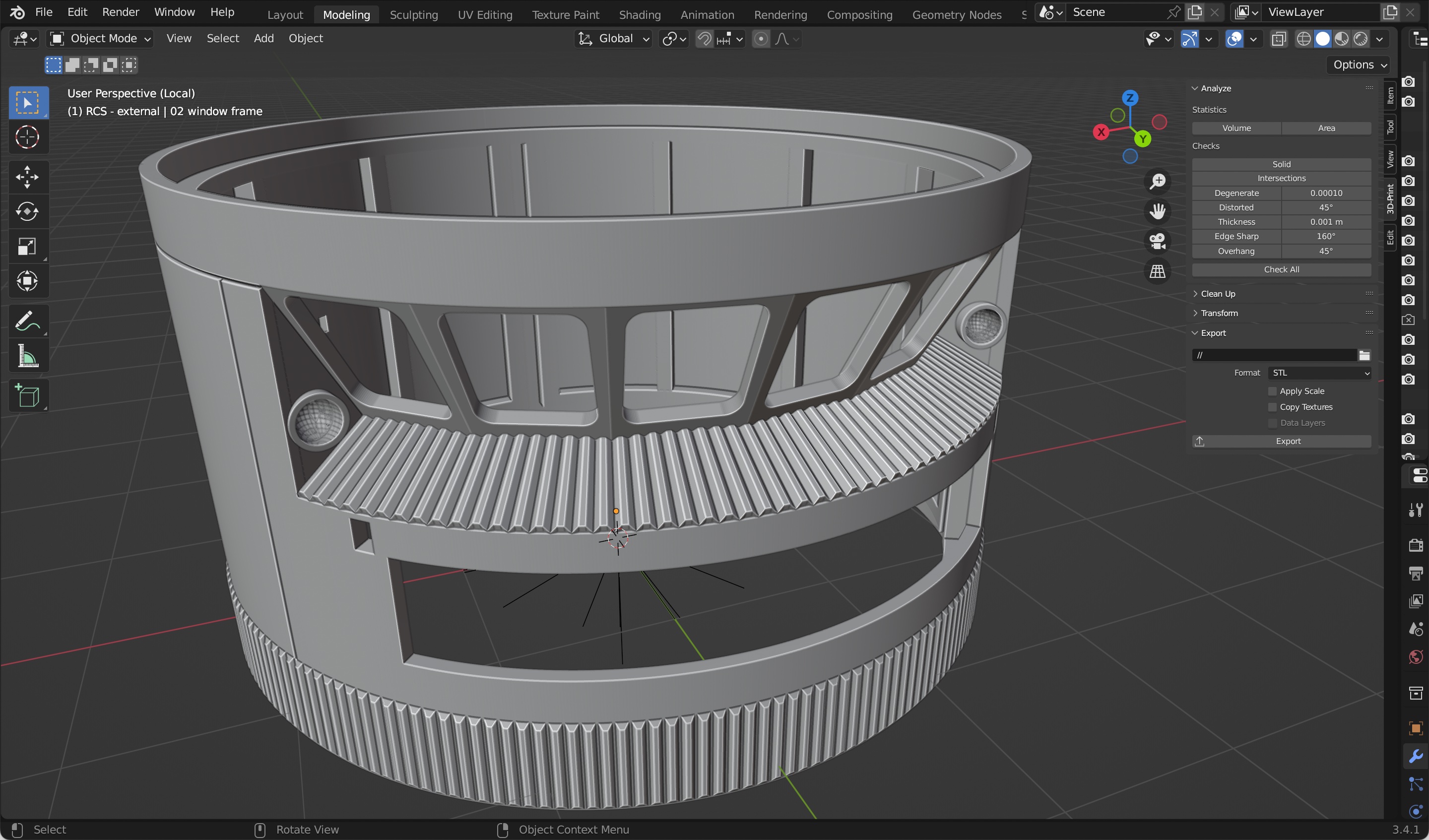Image resolution: width=1429 pixels, height=840 pixels.
Task: Run the Intersections check
Action: click(1282, 178)
